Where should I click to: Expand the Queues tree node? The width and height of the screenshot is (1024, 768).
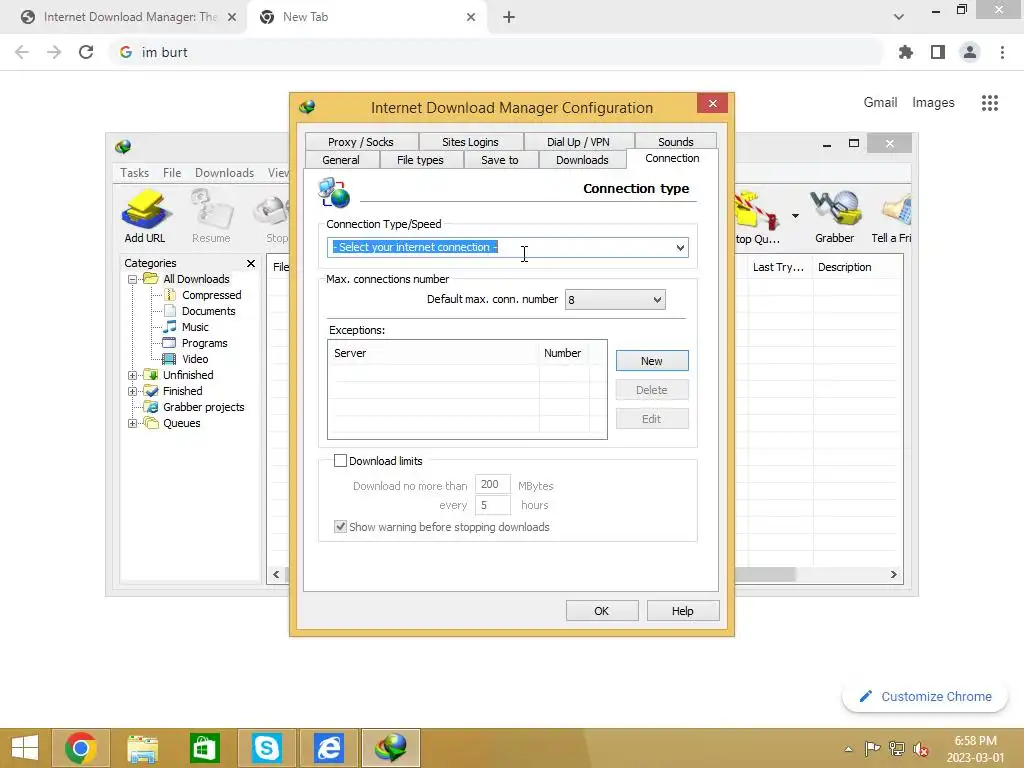point(133,423)
